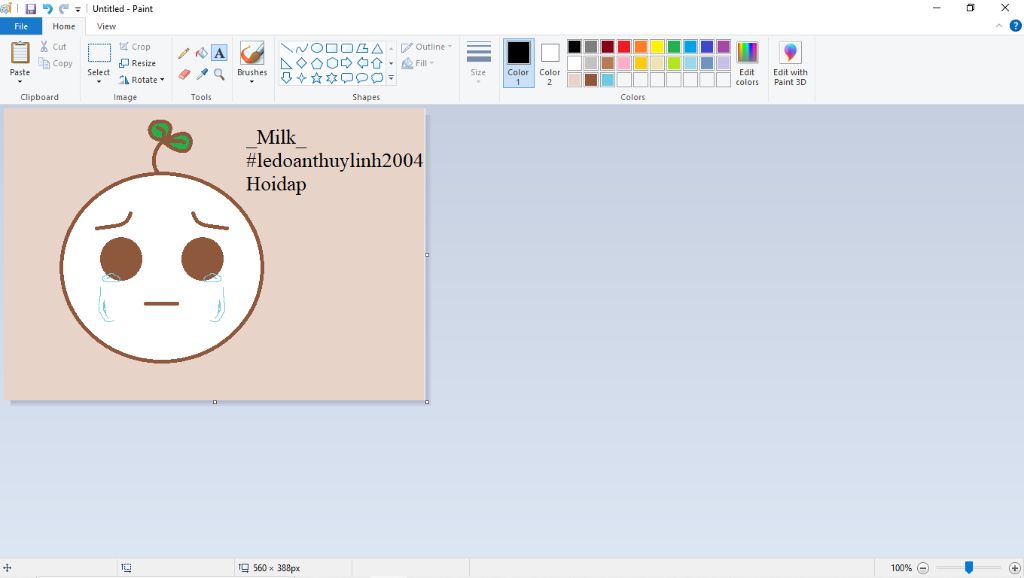Image resolution: width=1024 pixels, height=578 pixels.
Task: Choose the Curve shape
Action: [302, 48]
